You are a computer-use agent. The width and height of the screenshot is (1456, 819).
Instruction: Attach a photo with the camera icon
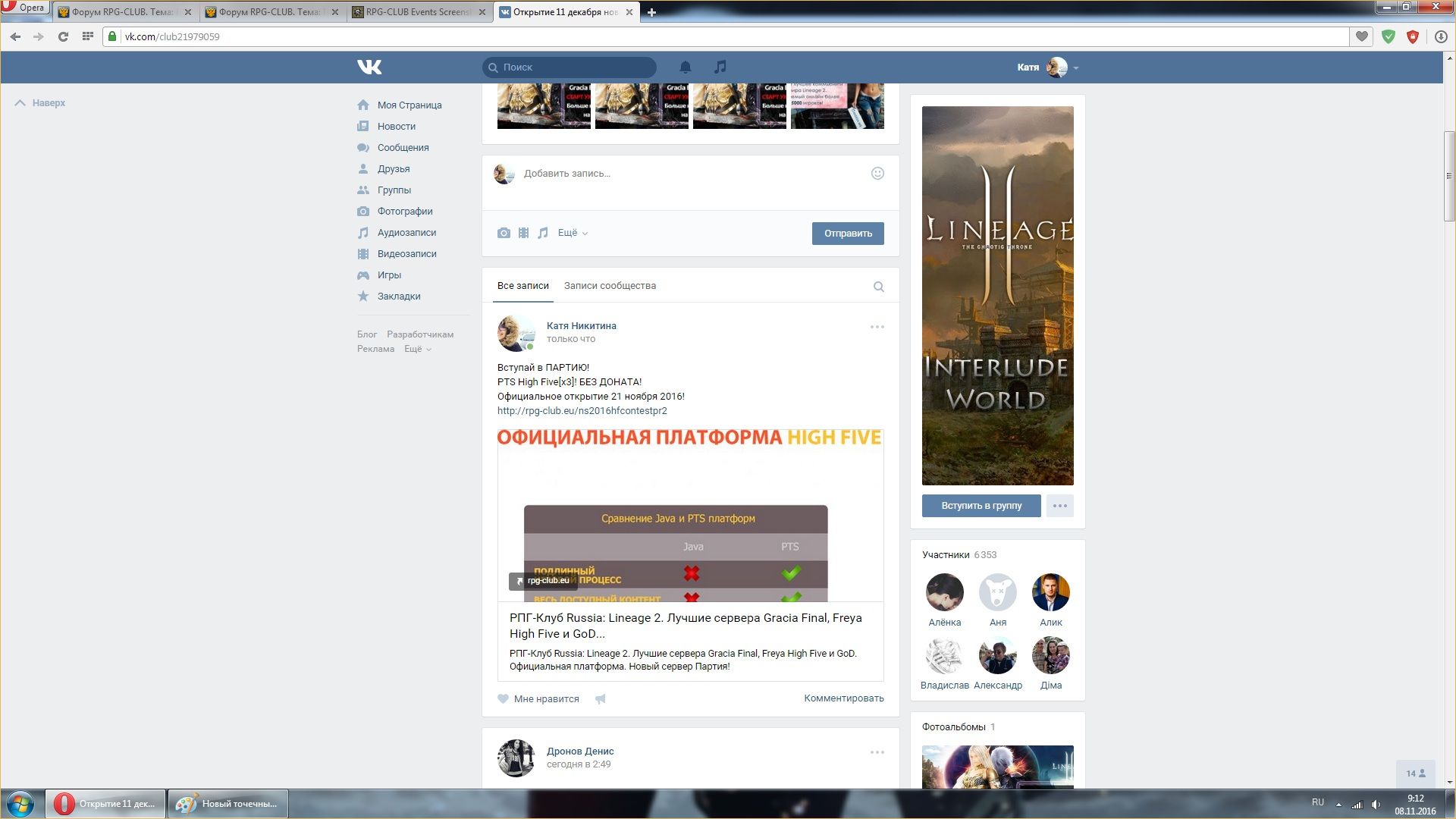click(x=504, y=233)
